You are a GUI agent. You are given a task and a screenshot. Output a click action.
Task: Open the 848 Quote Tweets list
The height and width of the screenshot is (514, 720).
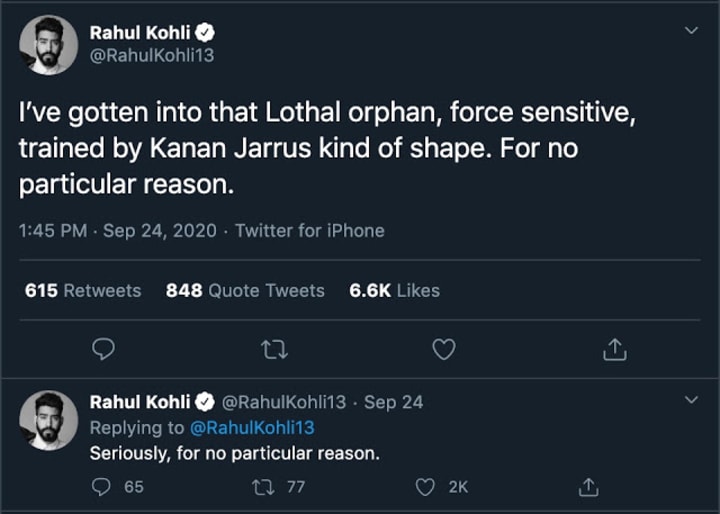[x=245, y=290]
